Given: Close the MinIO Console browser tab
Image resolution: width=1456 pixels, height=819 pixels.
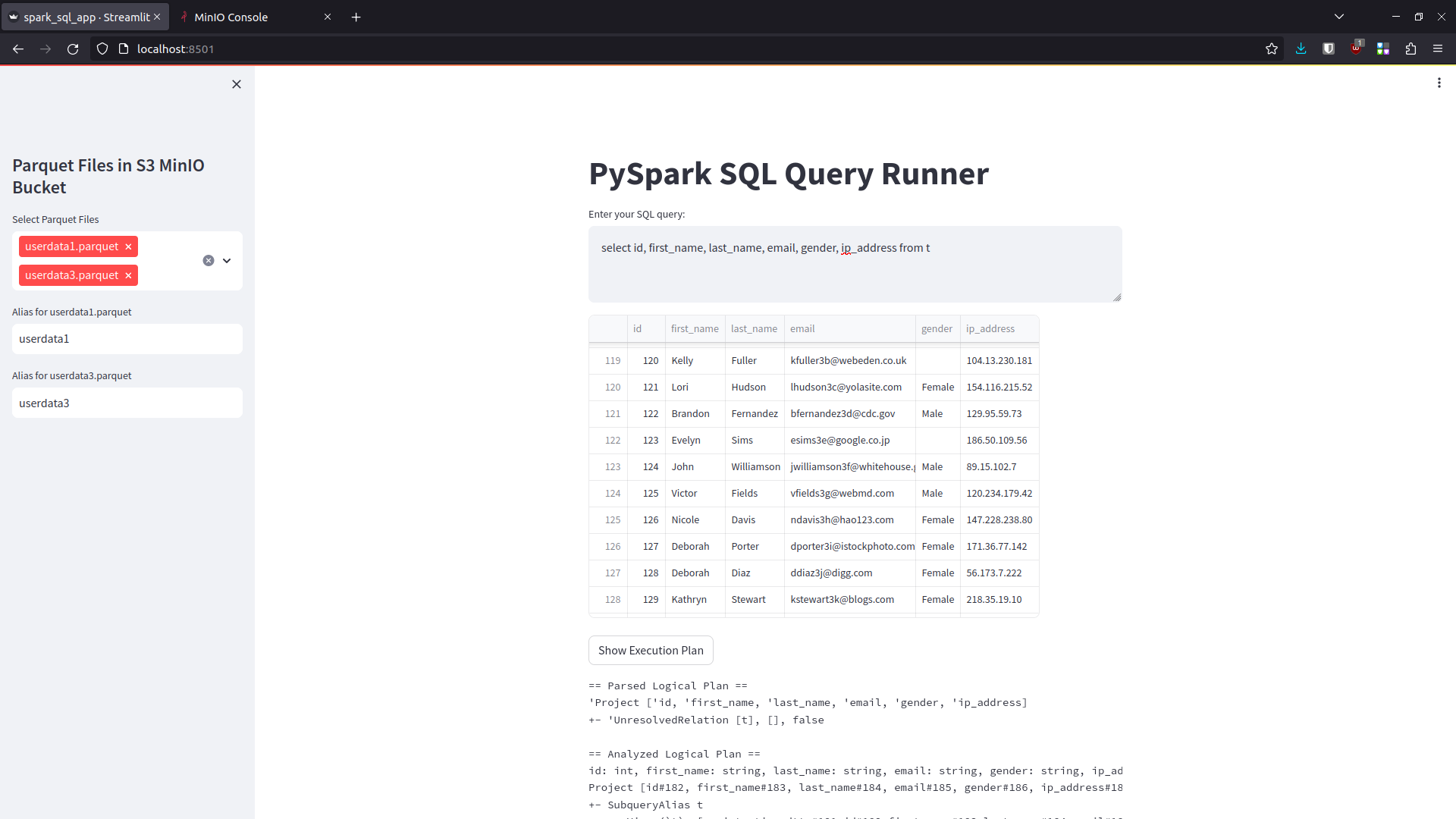Looking at the screenshot, I should click(328, 17).
